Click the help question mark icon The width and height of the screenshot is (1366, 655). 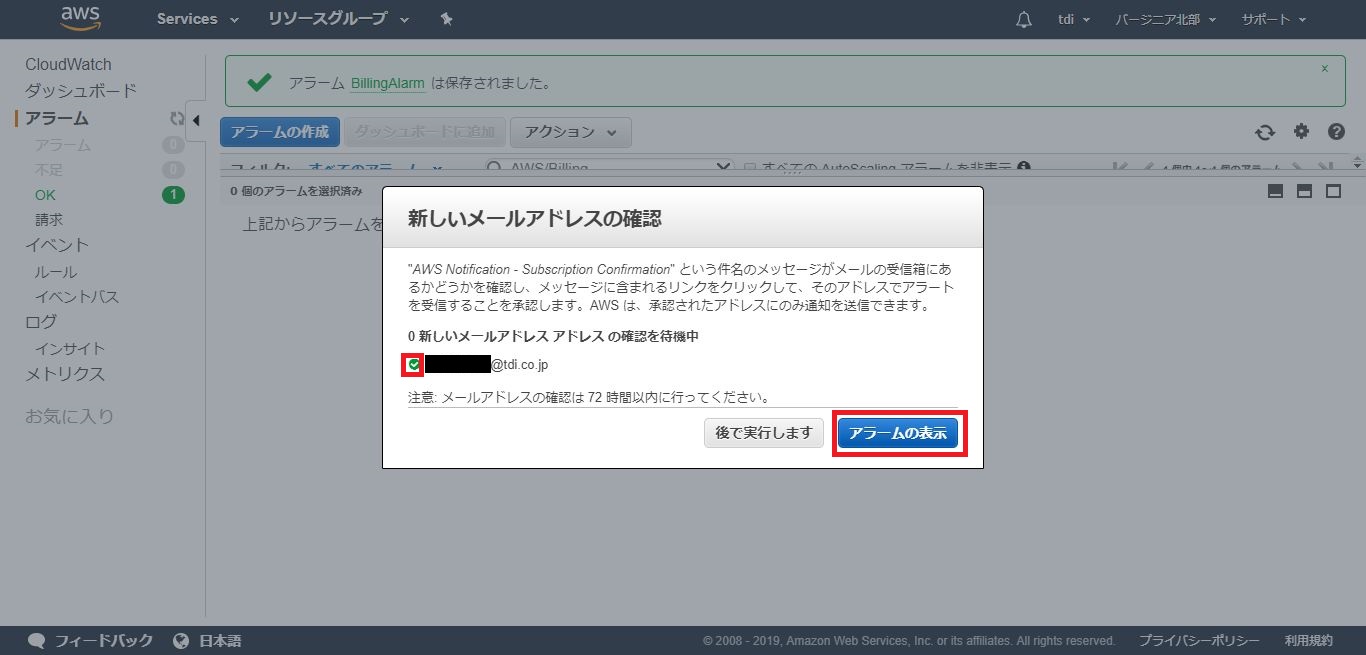pos(1336,132)
